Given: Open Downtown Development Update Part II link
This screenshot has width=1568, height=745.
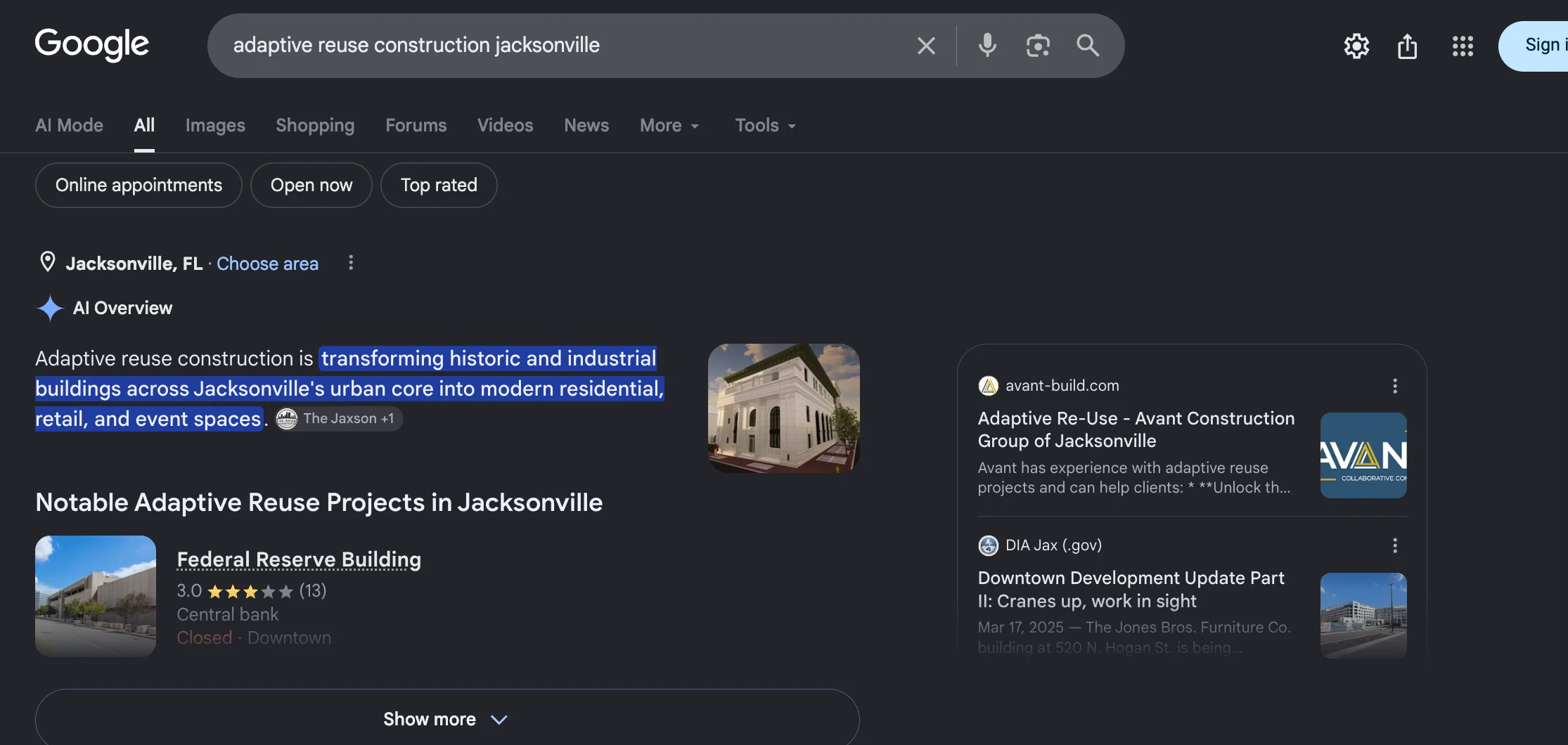Looking at the screenshot, I should (1131, 590).
